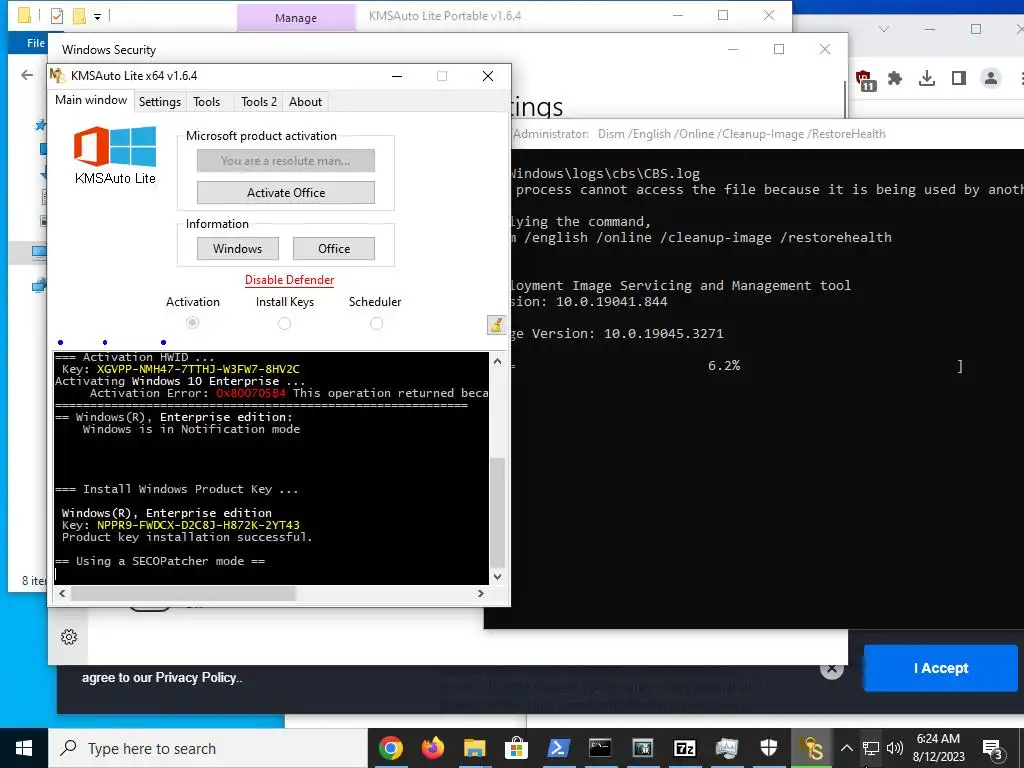Select the Install Keys radio button

tap(284, 323)
